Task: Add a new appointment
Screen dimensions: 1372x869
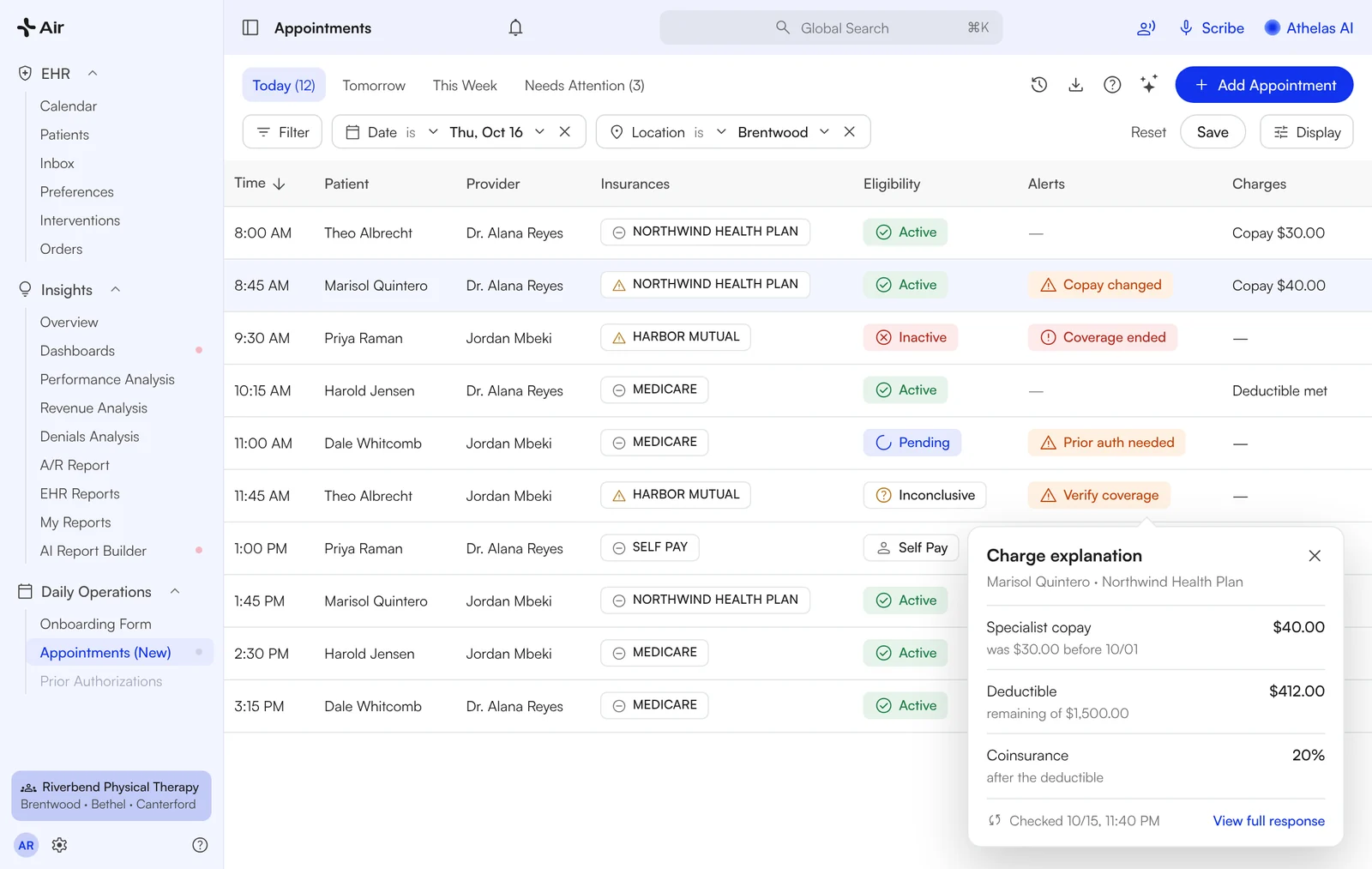Action: [x=1264, y=85]
